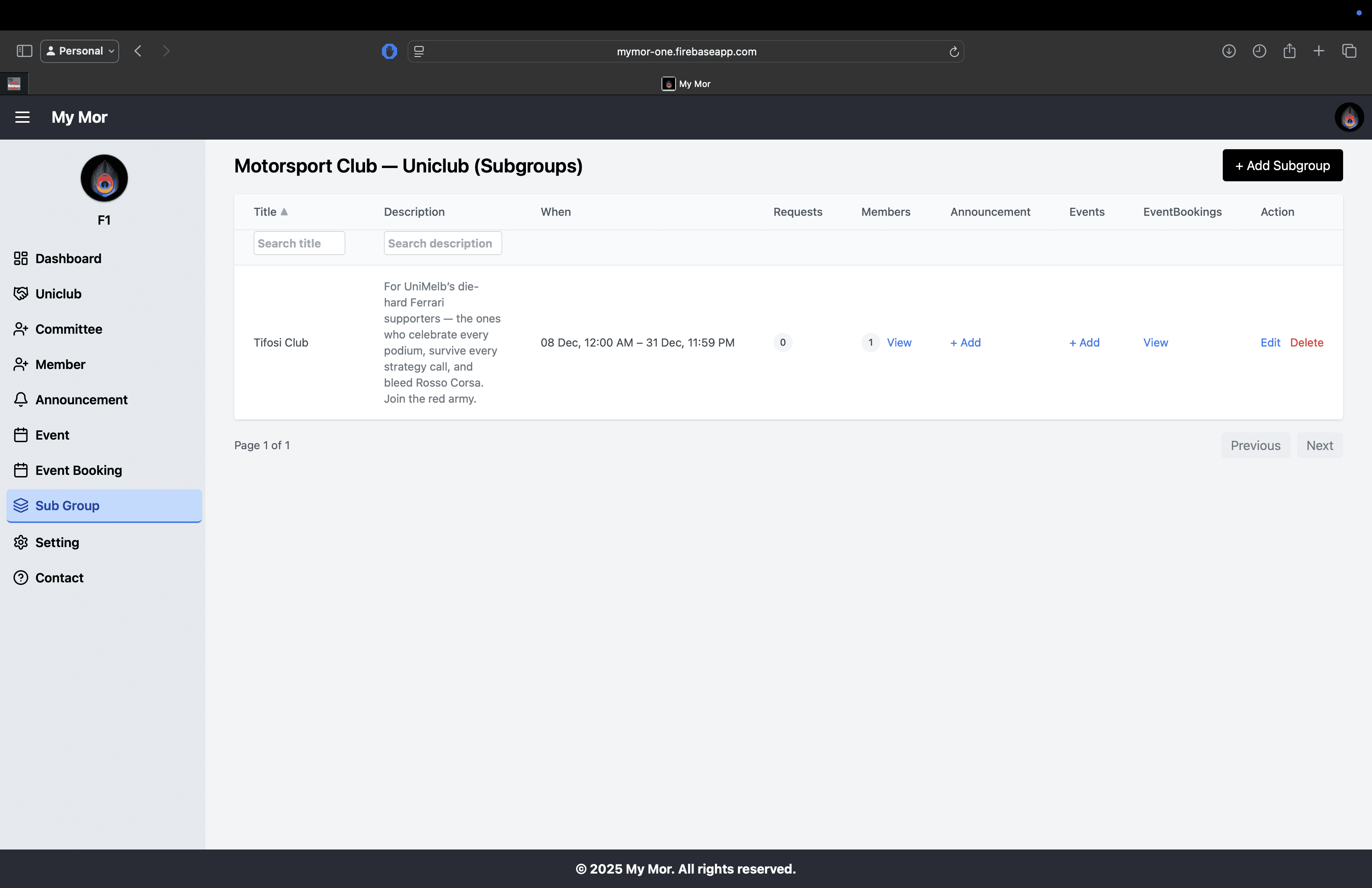This screenshot has height=888, width=1372.
Task: Click the Announcement bell icon
Action: (21, 399)
